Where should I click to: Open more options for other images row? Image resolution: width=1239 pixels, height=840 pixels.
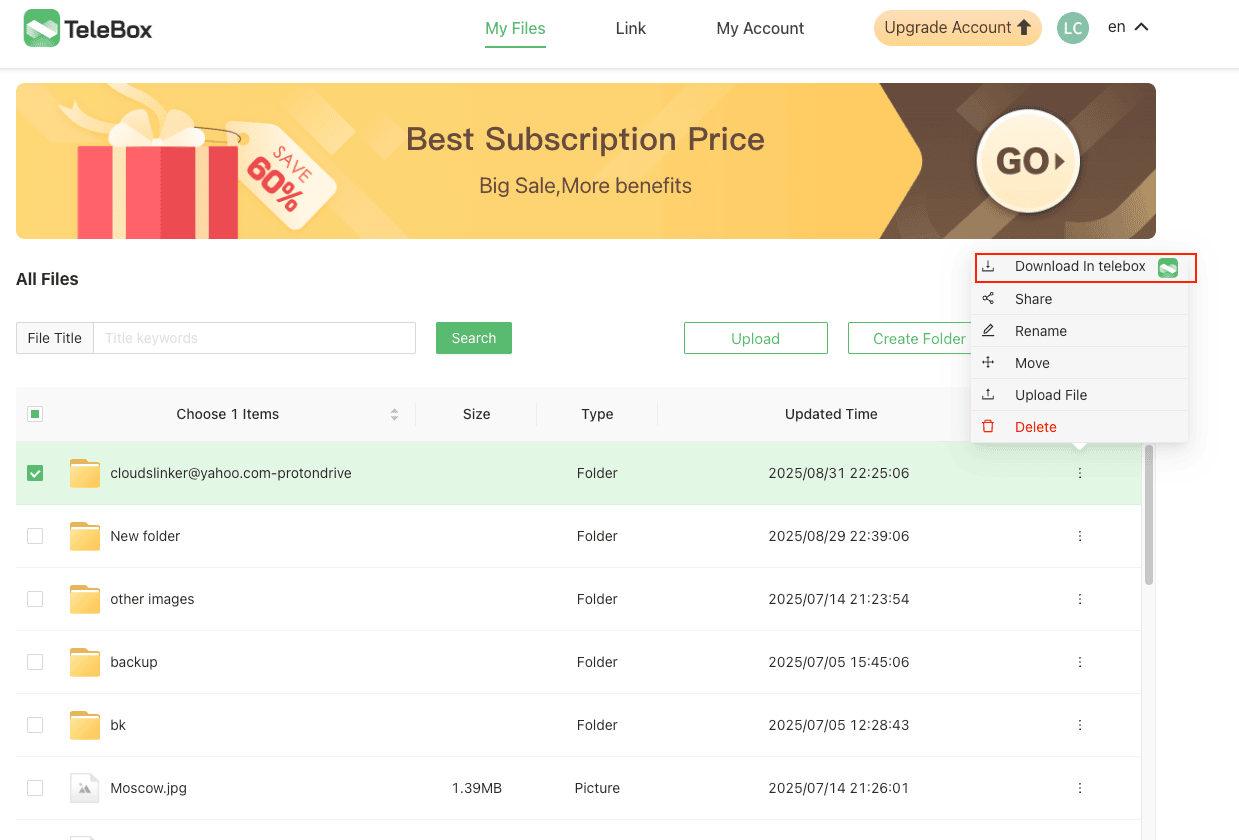(1080, 599)
